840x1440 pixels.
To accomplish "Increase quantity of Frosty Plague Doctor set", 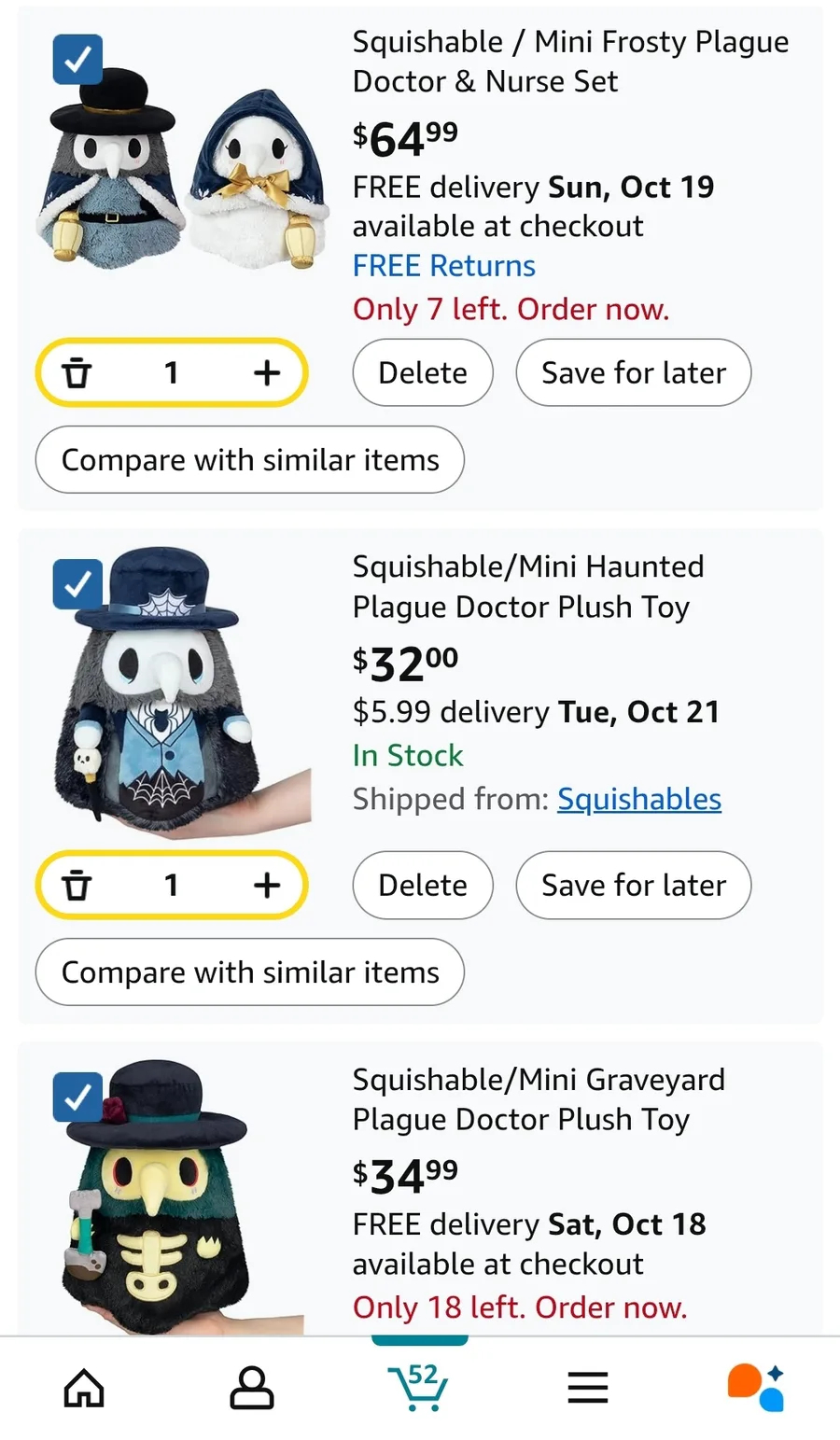I will point(267,373).
